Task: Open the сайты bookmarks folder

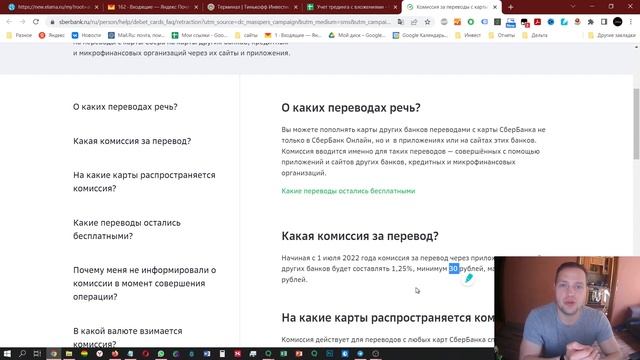Action: pos(246,36)
